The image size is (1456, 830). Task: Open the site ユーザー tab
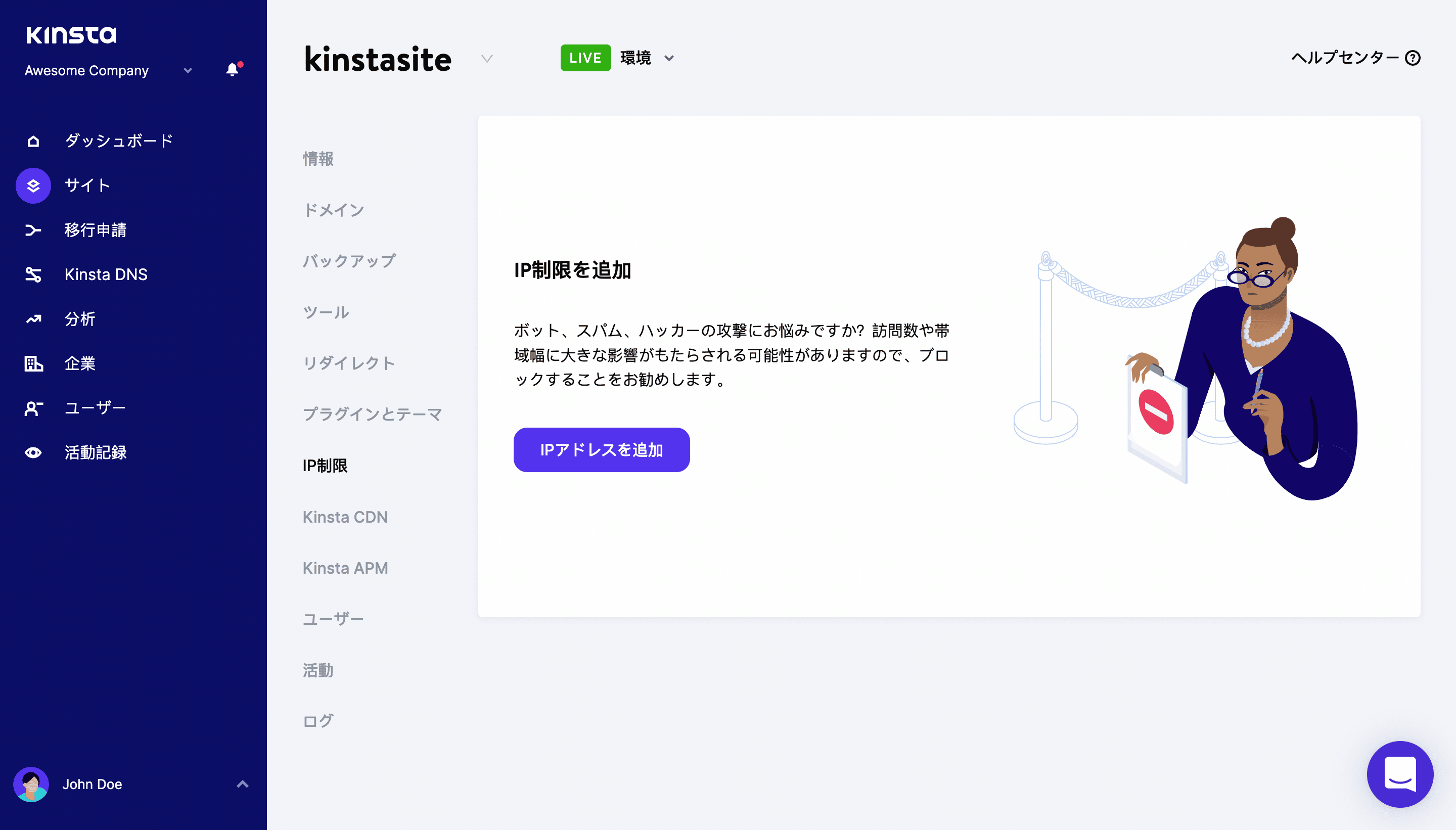[333, 619]
